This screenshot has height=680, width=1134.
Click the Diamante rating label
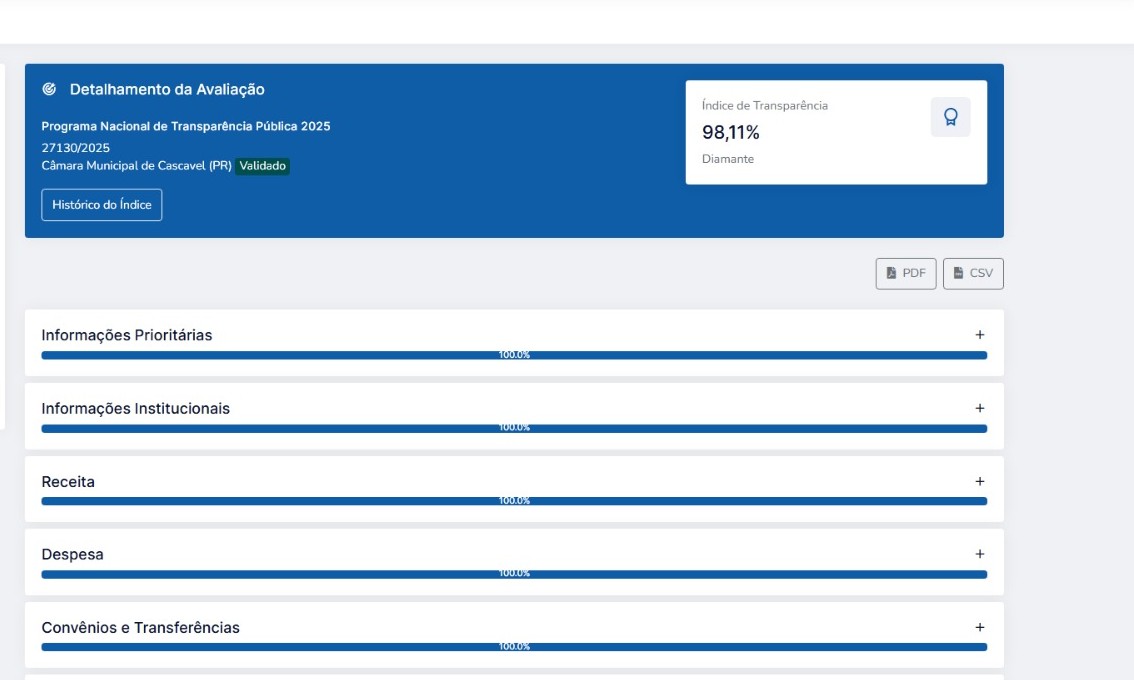tap(727, 159)
